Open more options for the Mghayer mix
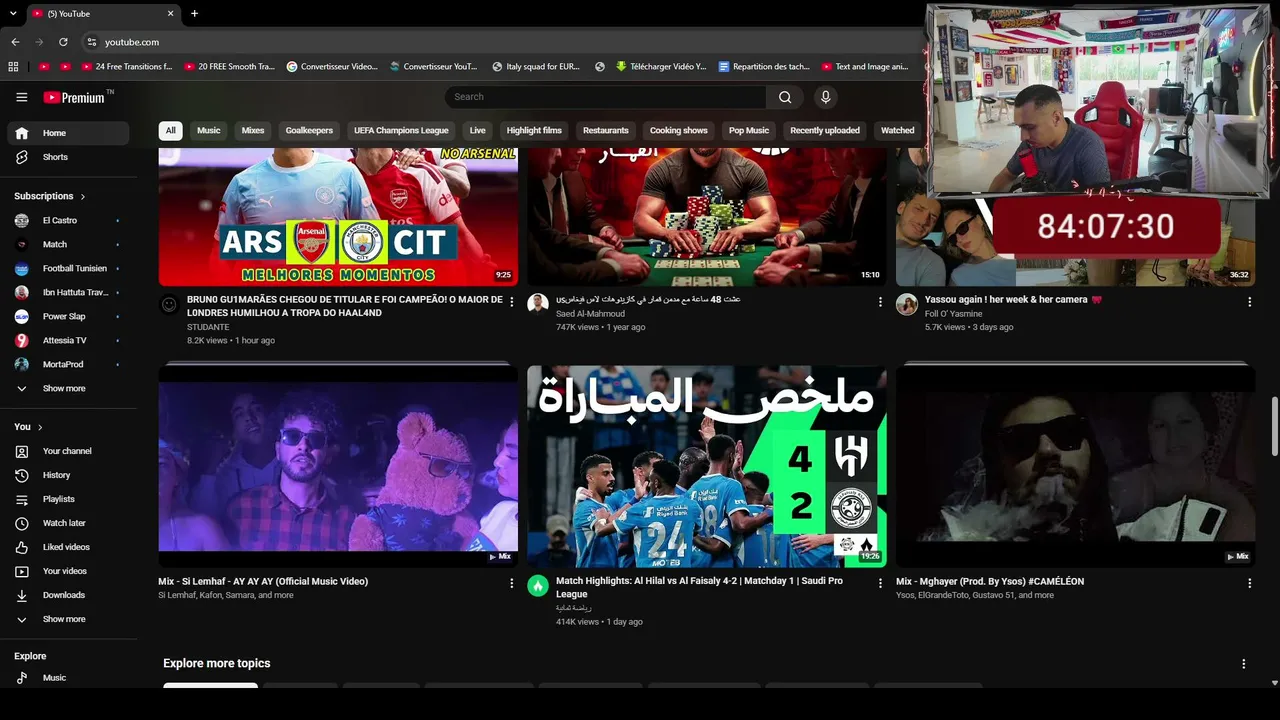Viewport: 1280px width, 720px height. click(x=1249, y=583)
